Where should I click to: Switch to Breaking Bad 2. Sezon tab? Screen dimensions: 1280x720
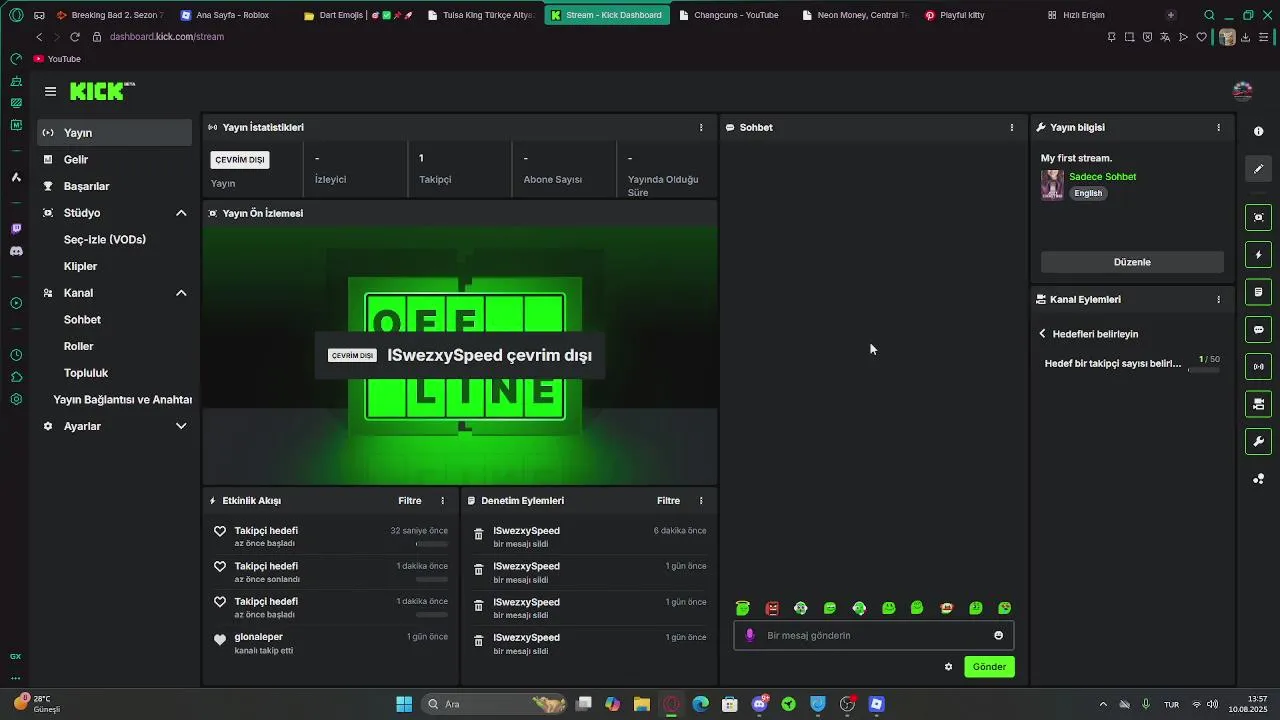click(110, 15)
